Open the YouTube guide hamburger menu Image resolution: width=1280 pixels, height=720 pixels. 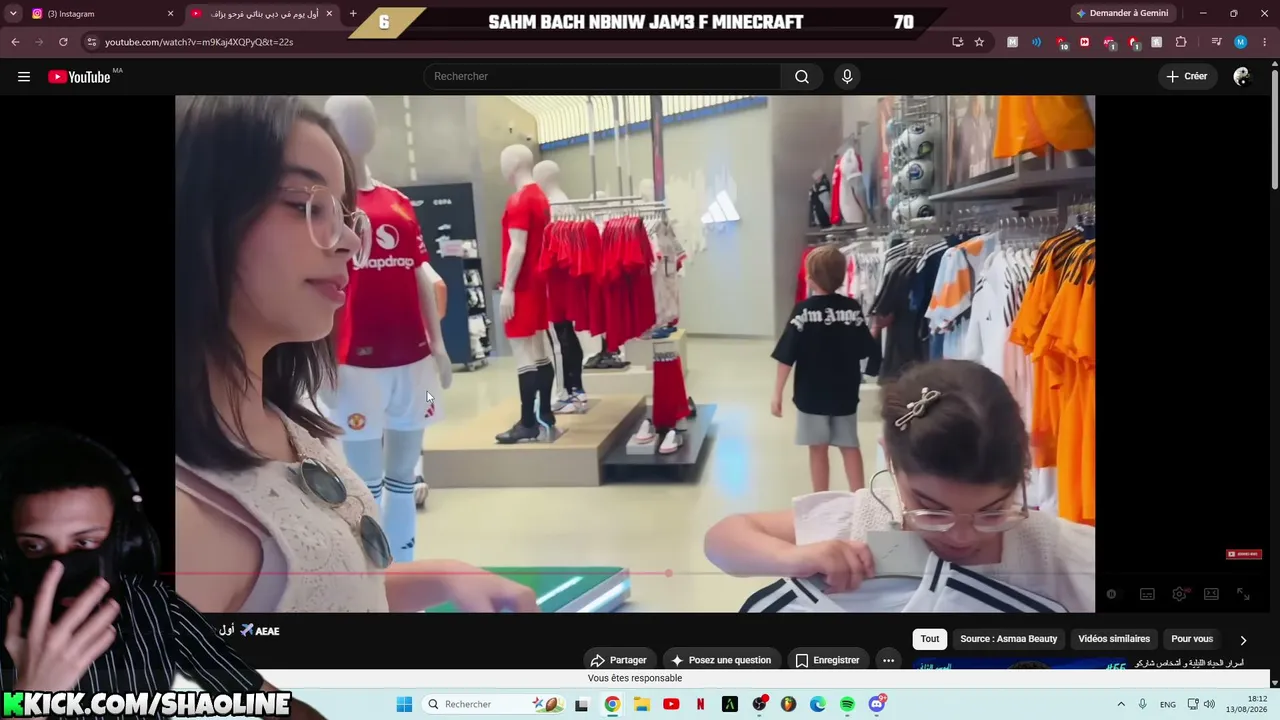click(24, 77)
